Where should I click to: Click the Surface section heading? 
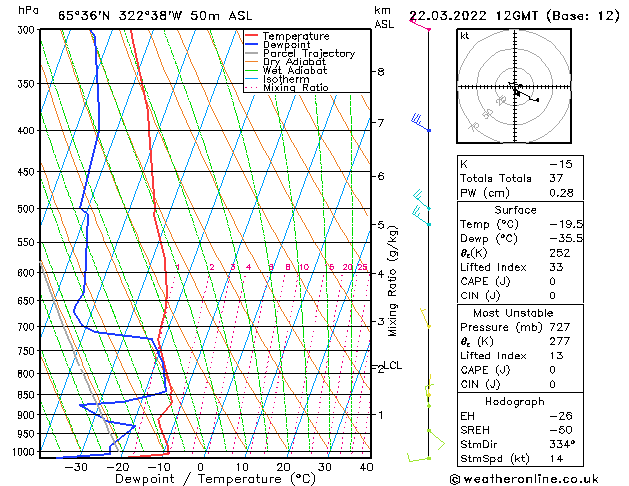[515, 210]
